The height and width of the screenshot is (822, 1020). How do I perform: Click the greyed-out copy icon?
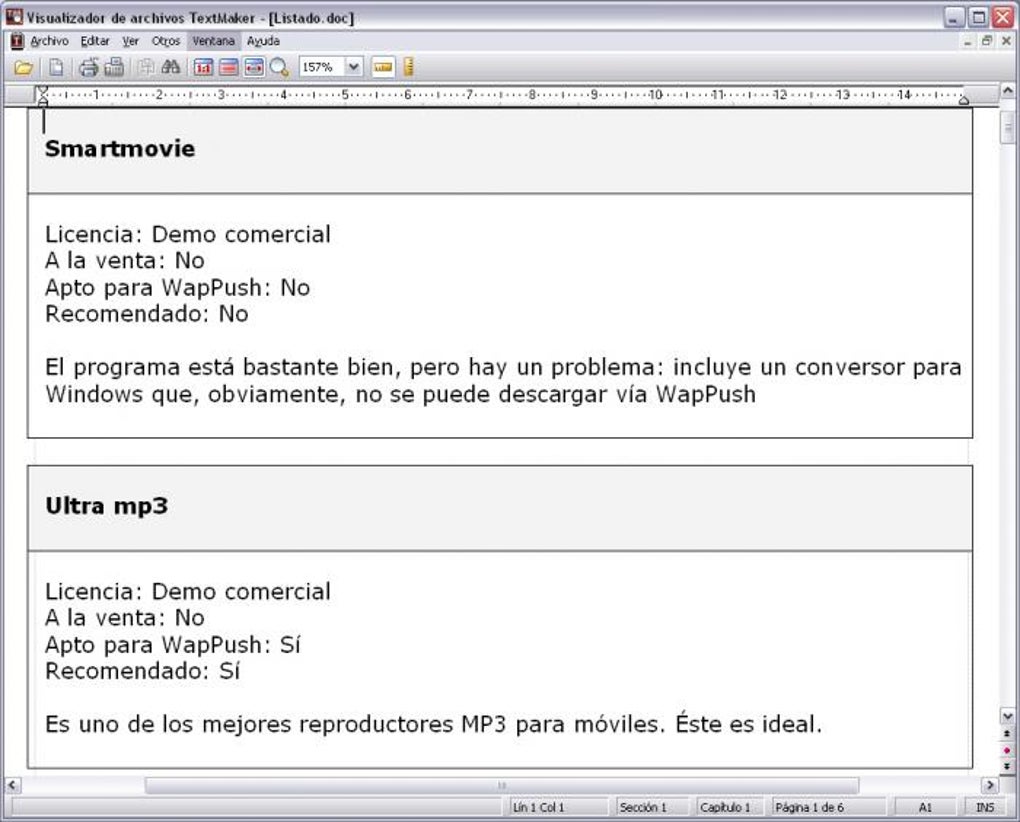[146, 67]
